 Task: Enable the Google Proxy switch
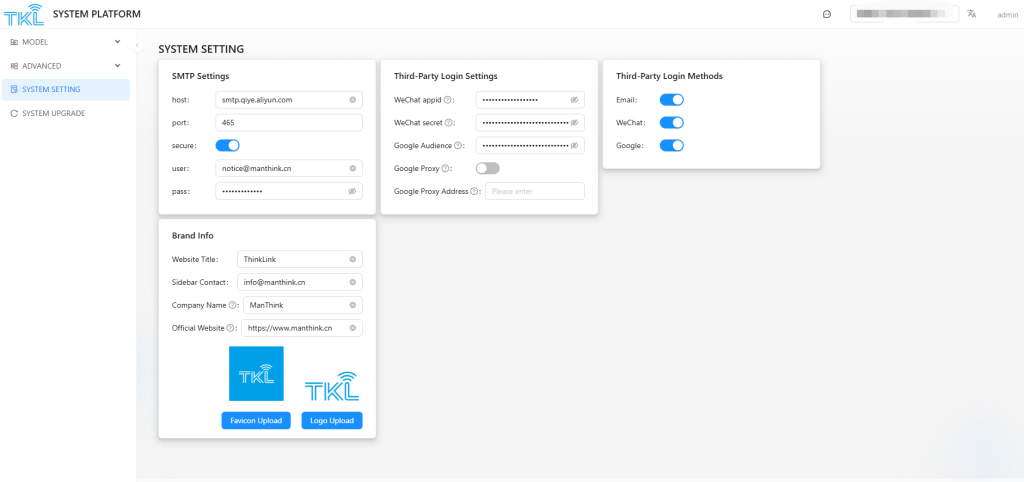click(487, 168)
